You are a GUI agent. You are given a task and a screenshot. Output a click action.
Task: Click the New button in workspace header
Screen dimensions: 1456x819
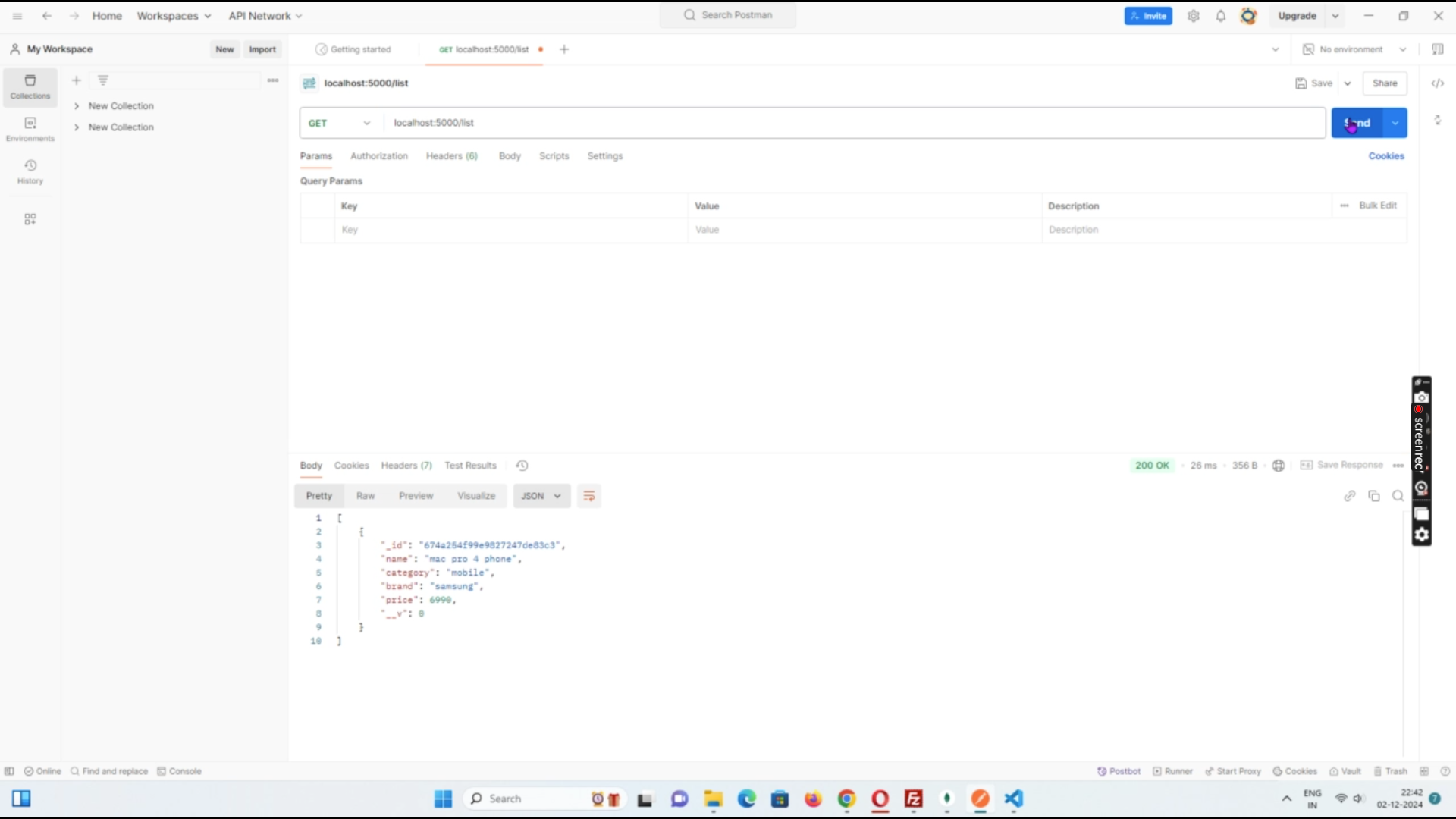[224, 49]
